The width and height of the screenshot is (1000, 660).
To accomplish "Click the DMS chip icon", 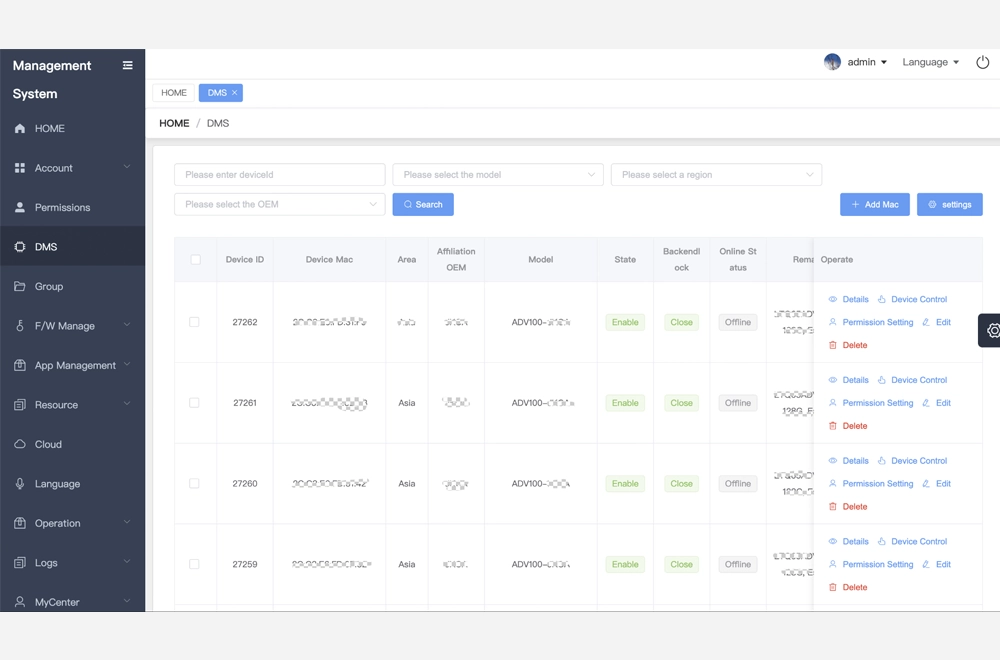I will (x=20, y=247).
